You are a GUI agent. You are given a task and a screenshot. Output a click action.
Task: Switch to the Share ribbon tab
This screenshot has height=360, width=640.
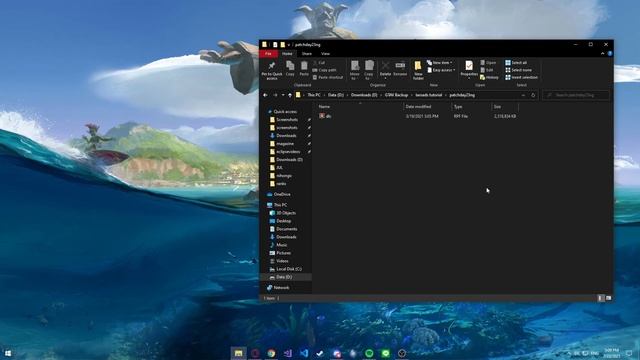tap(307, 53)
